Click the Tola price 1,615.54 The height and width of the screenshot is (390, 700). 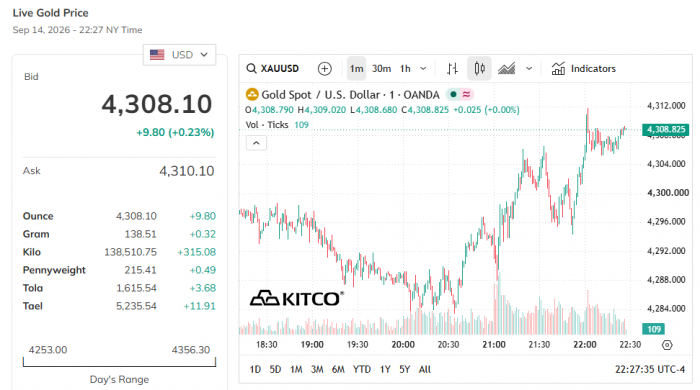(137, 288)
